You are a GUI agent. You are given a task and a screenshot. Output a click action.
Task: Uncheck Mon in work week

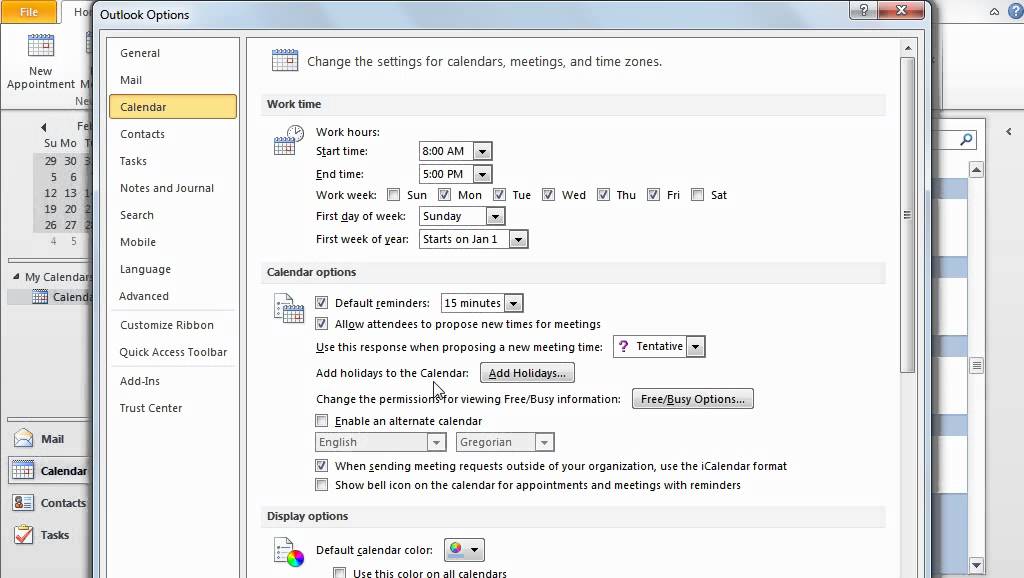(444, 195)
